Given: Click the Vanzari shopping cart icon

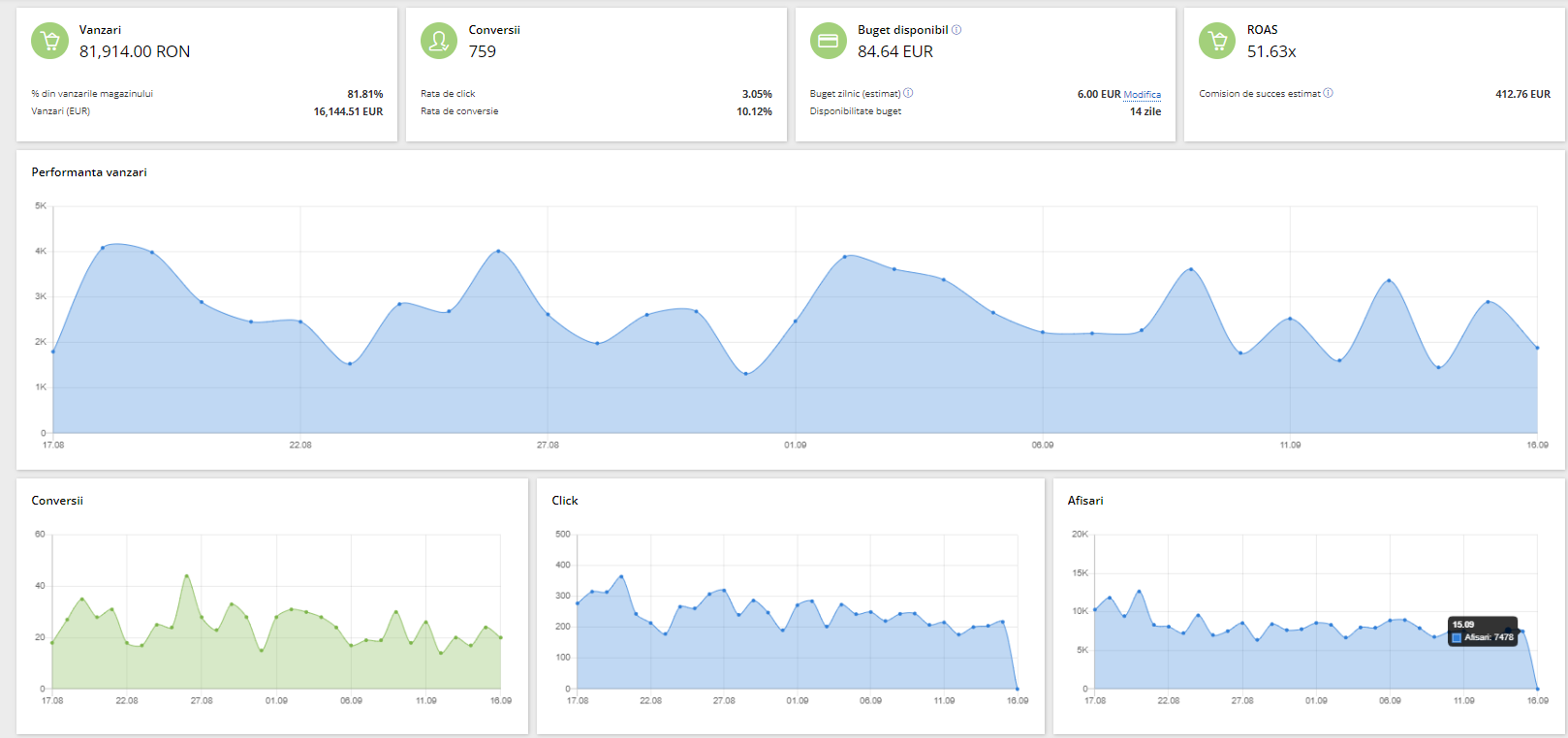Looking at the screenshot, I should coord(49,41).
